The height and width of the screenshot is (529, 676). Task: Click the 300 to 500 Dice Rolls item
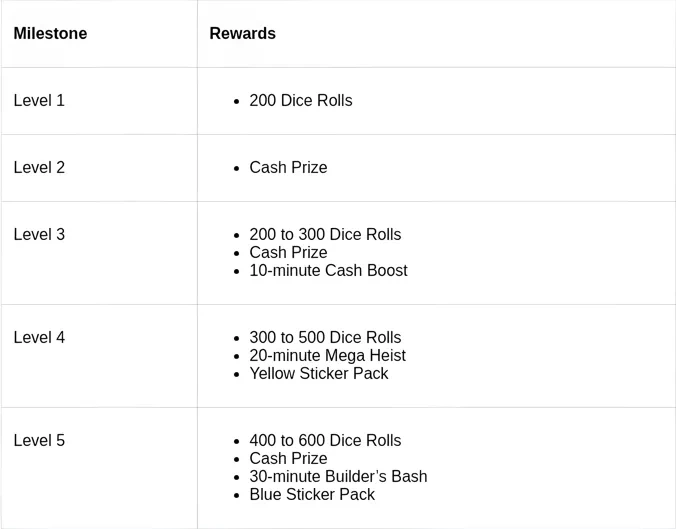point(325,338)
